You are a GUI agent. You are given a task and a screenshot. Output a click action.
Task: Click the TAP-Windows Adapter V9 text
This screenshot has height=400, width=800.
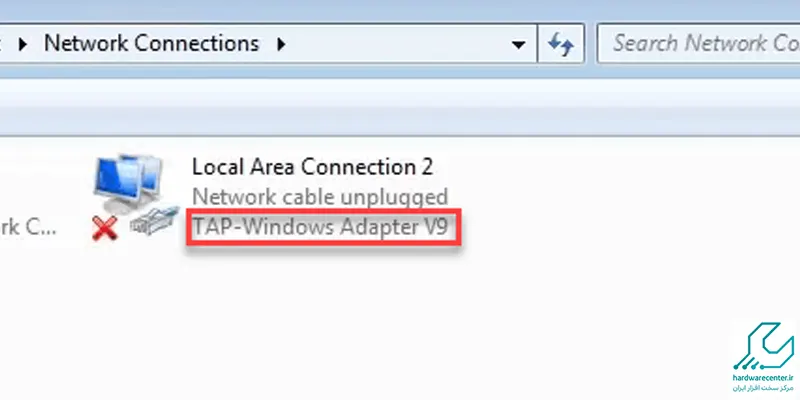pyautogui.click(x=320, y=227)
